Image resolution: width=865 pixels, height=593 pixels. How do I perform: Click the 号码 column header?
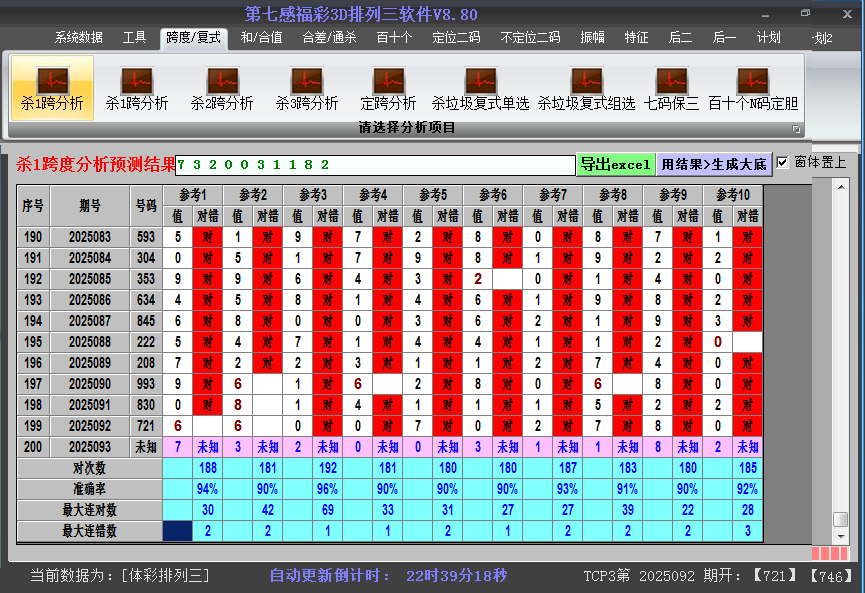coord(146,206)
